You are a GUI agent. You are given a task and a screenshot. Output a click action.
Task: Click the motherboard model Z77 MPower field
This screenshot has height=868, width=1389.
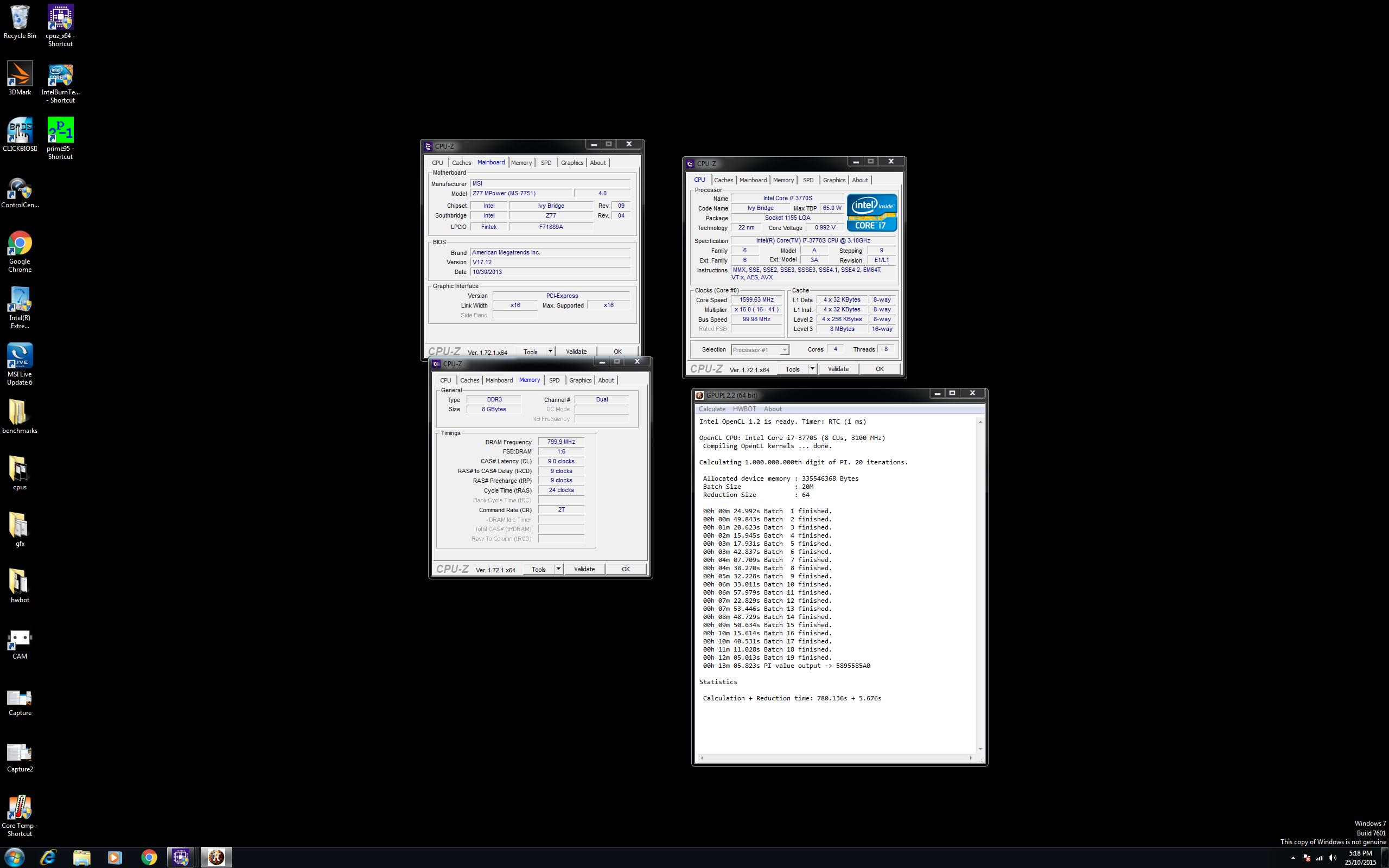click(522, 194)
